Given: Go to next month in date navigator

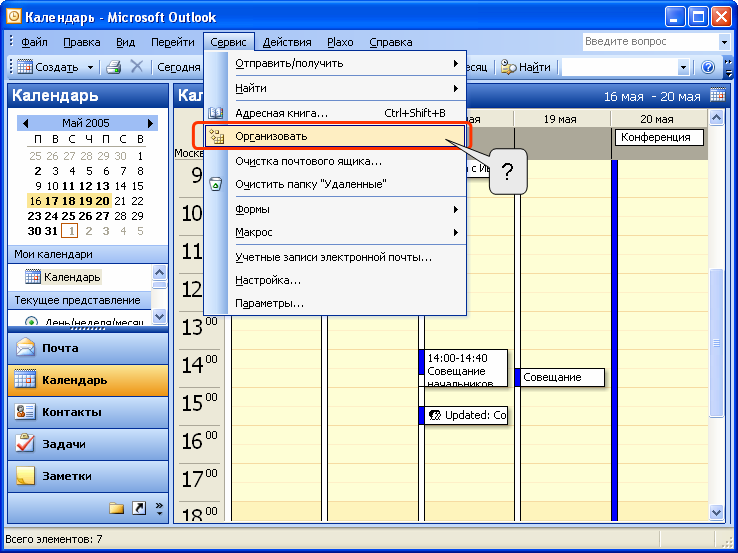Looking at the screenshot, I should 150,123.
